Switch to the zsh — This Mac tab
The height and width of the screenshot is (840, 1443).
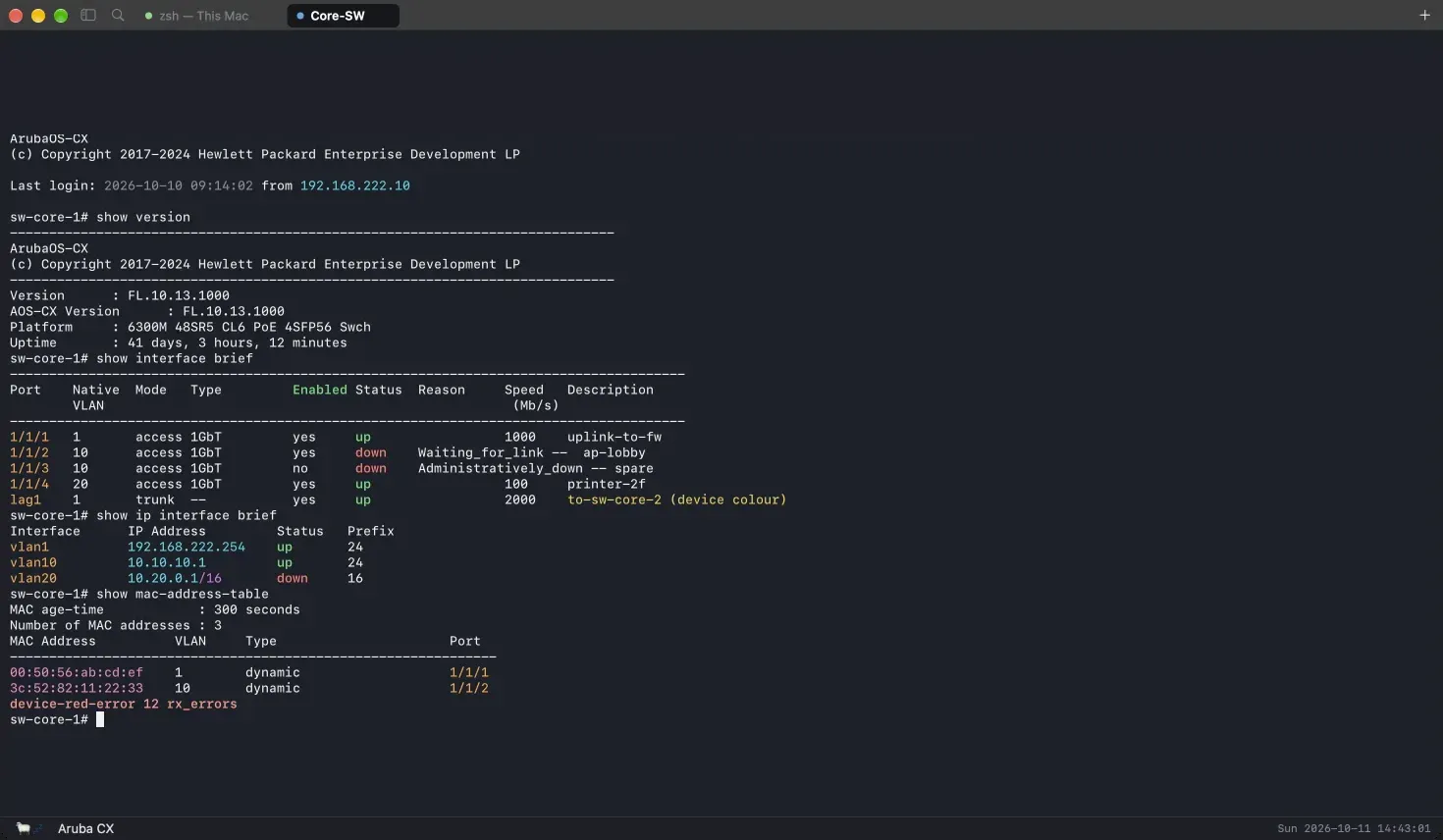click(x=196, y=16)
